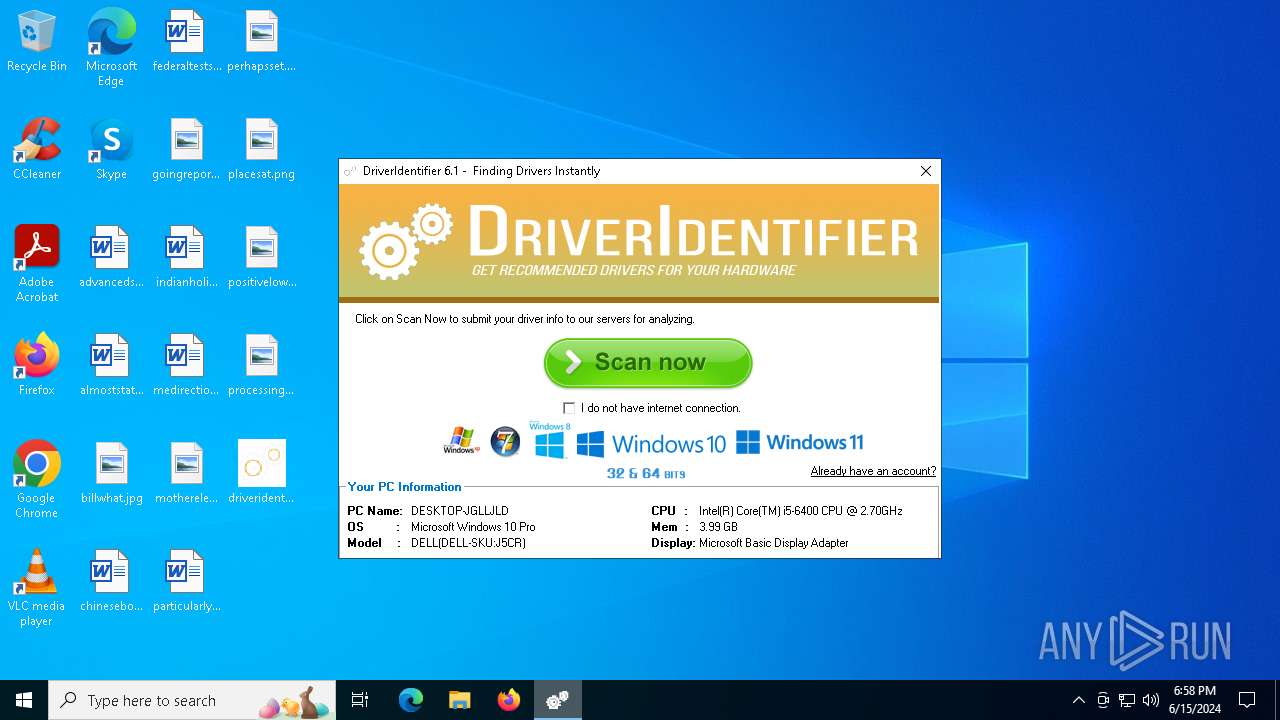
Task: Open File Explorer from the taskbar
Action: pyautogui.click(x=460, y=700)
